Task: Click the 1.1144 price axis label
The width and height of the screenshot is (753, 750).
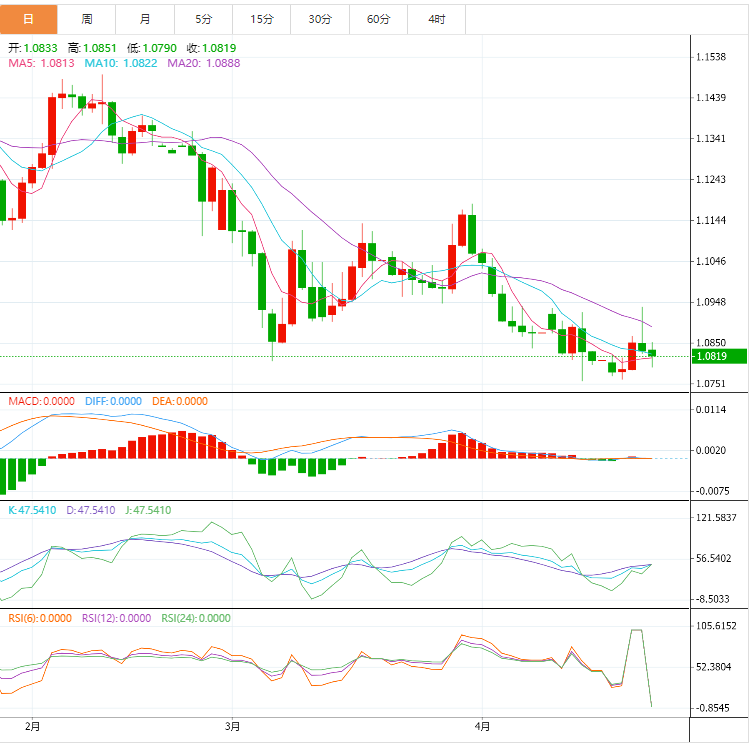Action: pyautogui.click(x=711, y=220)
